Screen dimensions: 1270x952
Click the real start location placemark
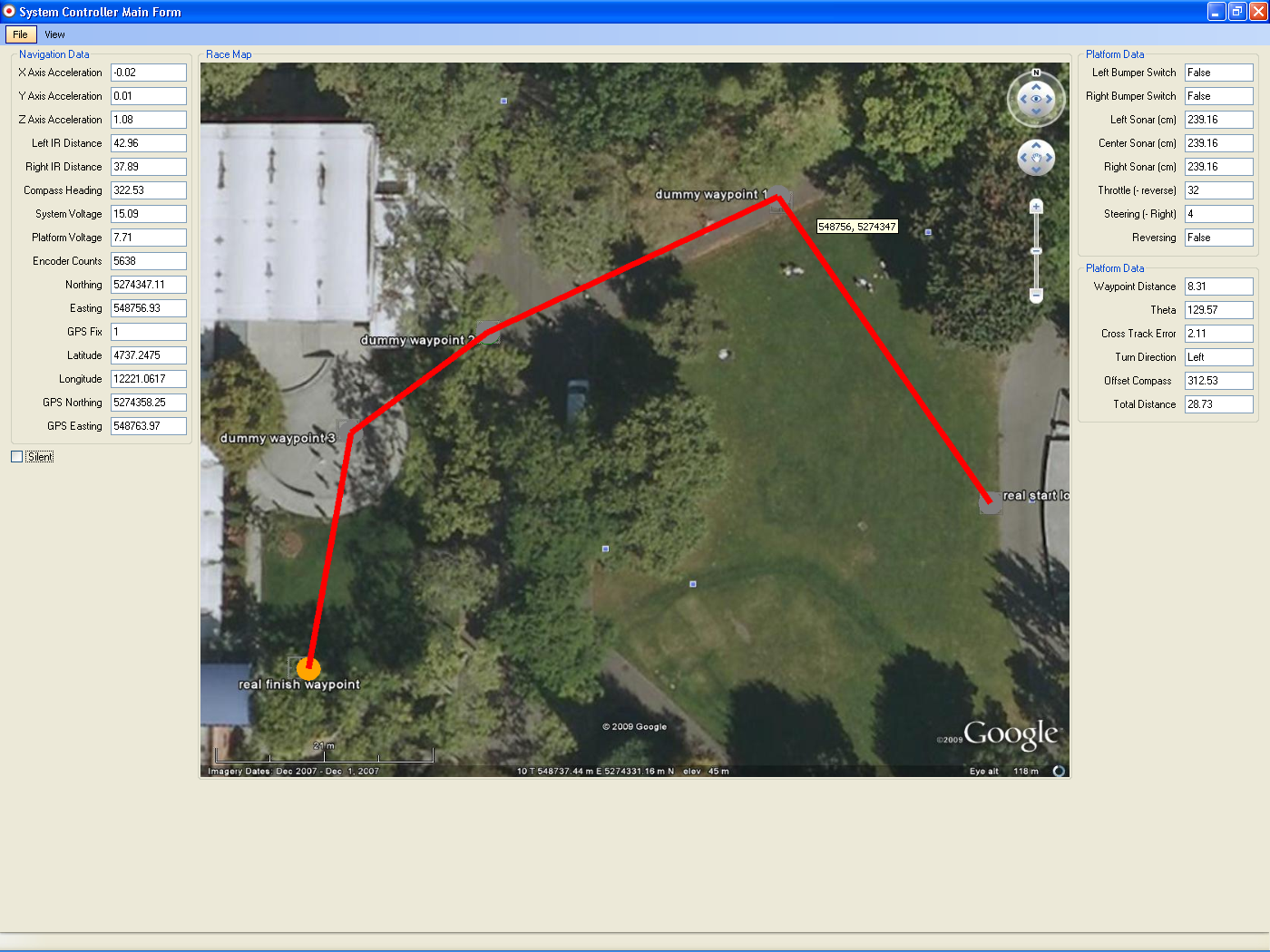pyautogui.click(x=991, y=502)
